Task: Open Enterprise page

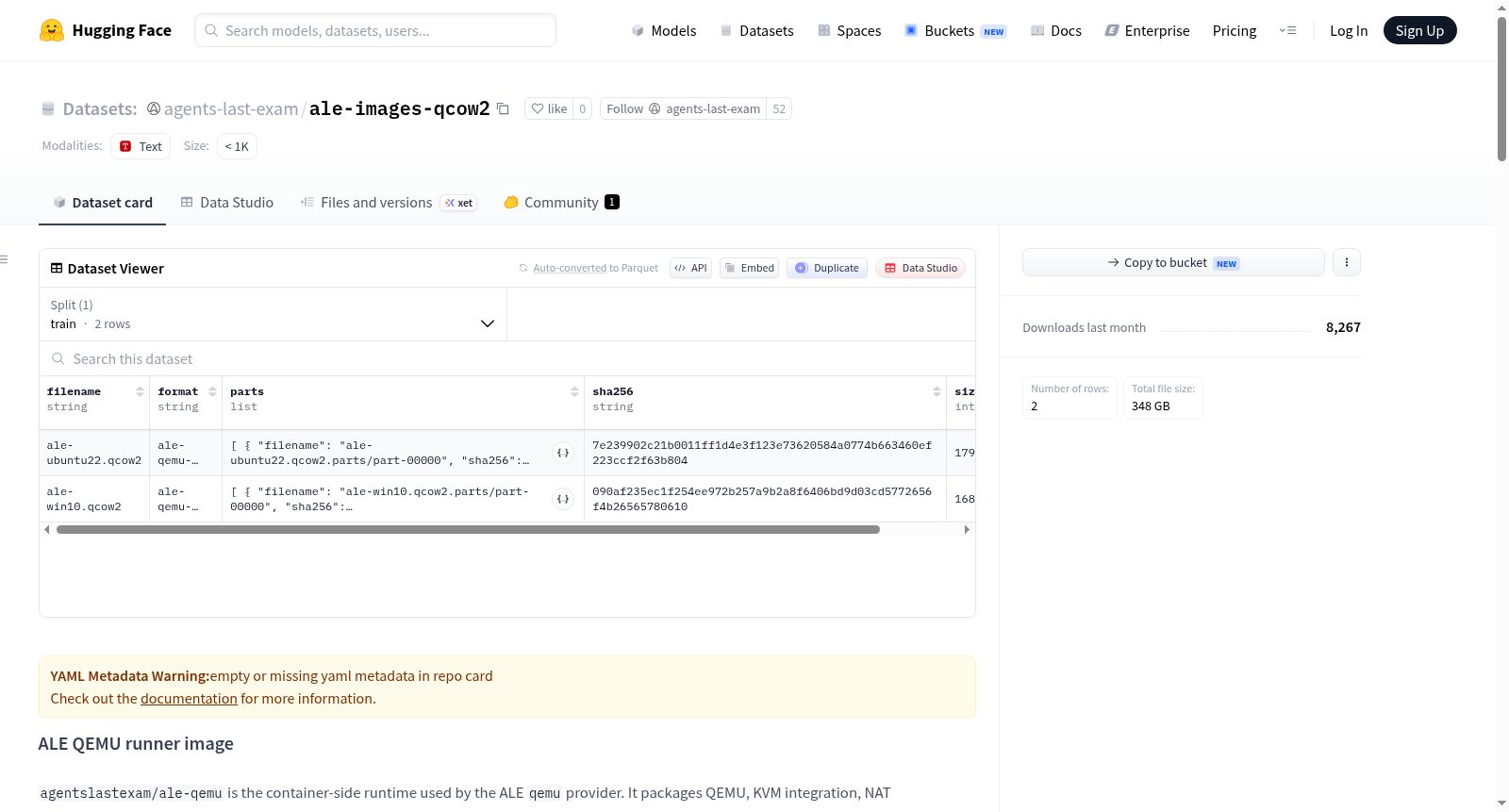Action: (x=1147, y=30)
